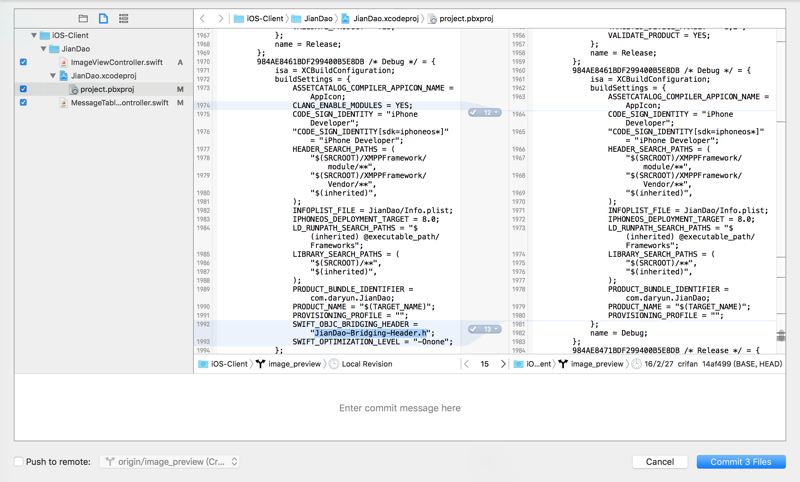Viewport: 800px width, 482px height.
Task: Click the ImageViewController.swift file icon
Action: coord(64,62)
